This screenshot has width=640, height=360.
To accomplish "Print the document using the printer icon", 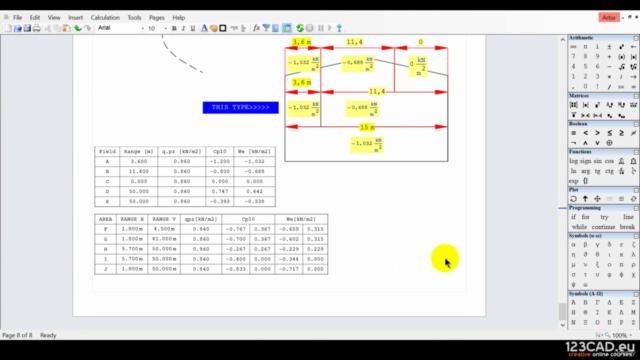I will (x=36, y=28).
